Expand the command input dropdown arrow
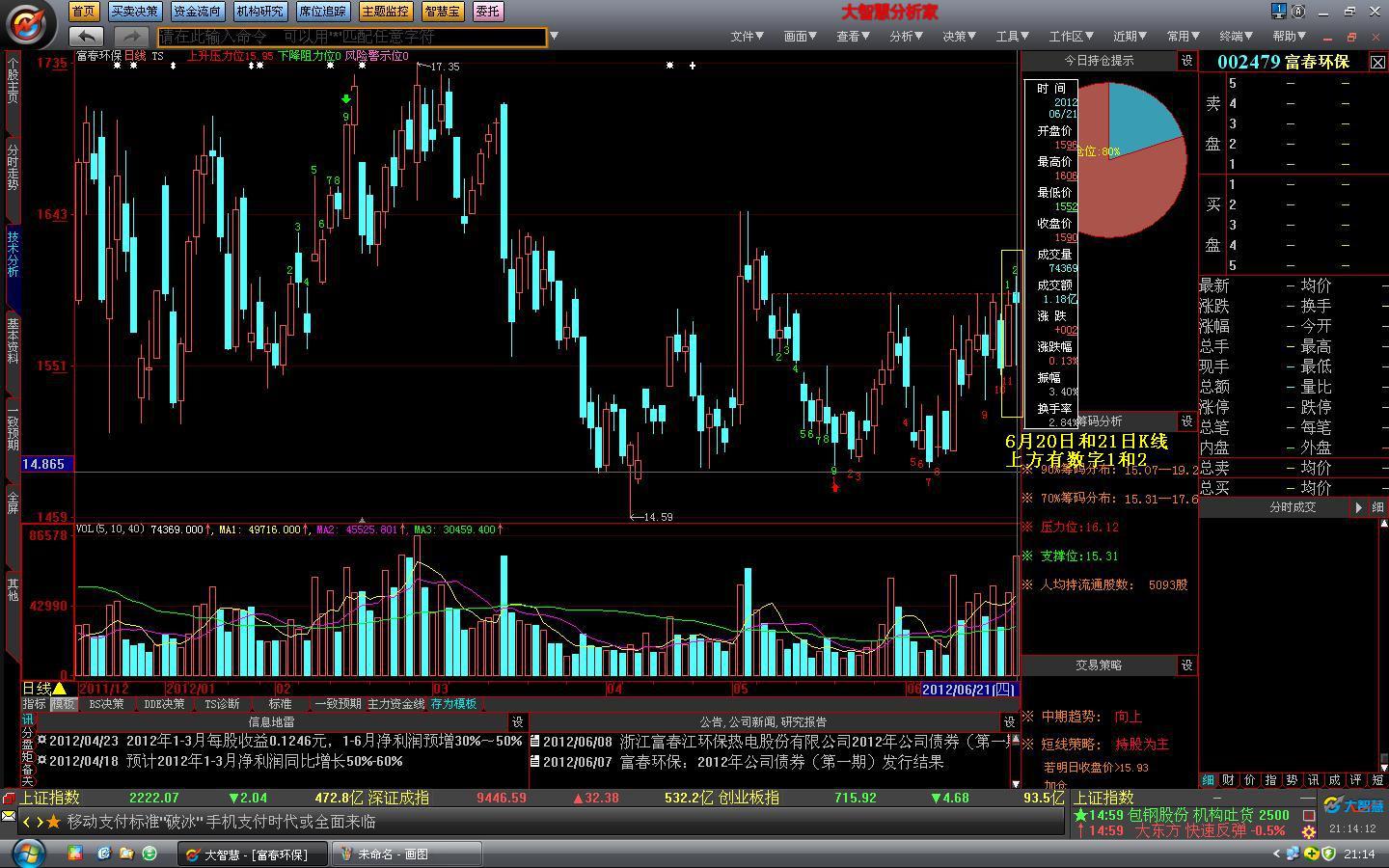 [x=554, y=37]
